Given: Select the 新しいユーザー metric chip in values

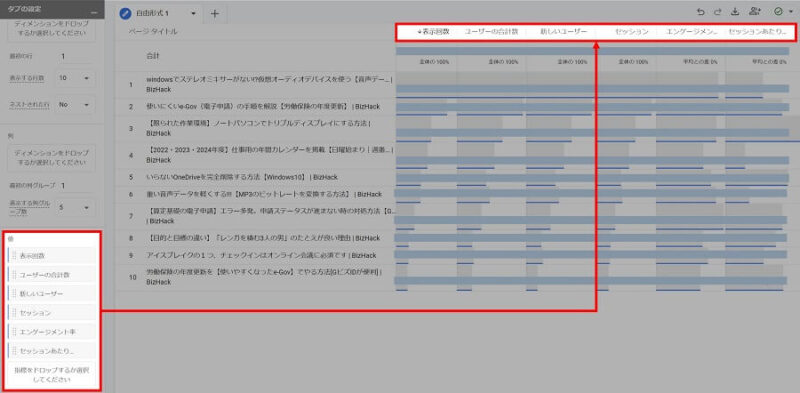Looking at the screenshot, I should [52, 294].
